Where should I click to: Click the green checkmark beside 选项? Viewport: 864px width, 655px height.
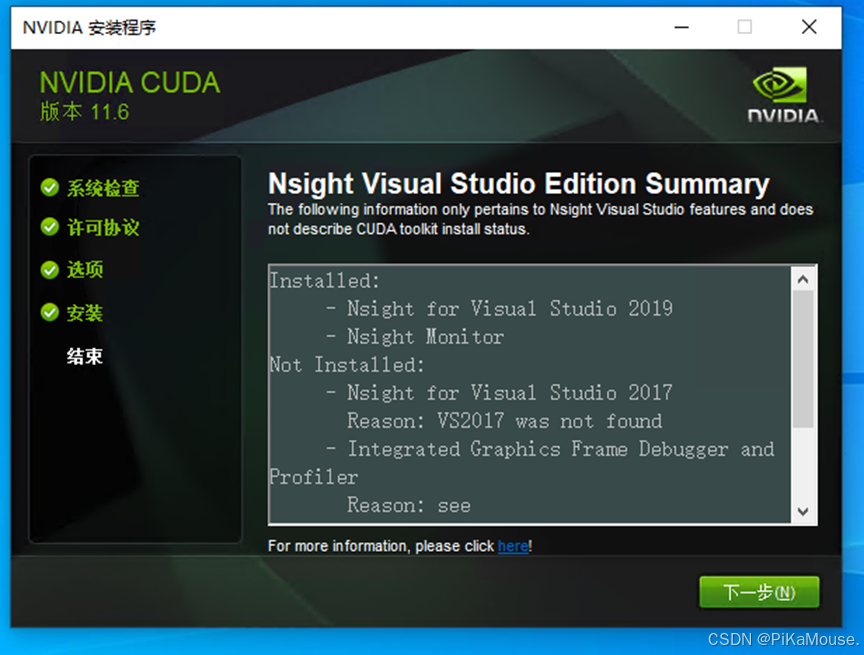pos(50,269)
